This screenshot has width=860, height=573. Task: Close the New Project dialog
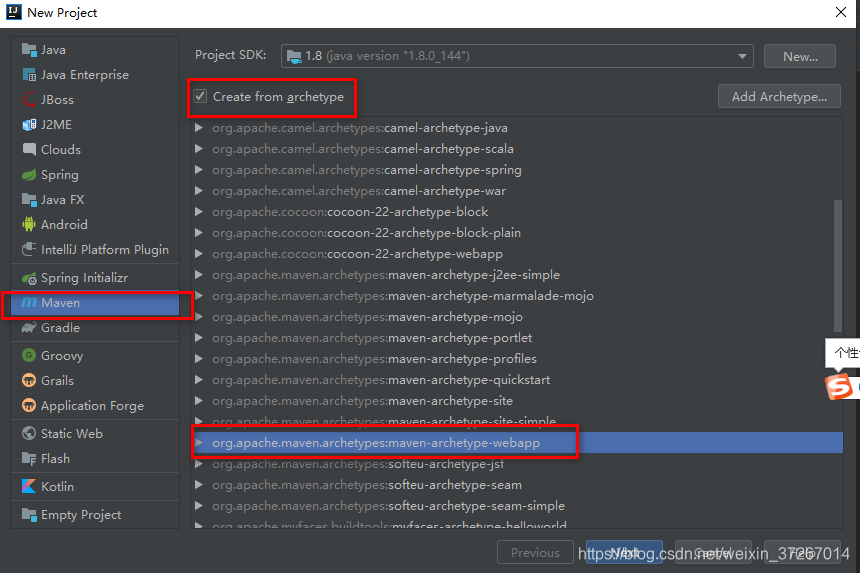[841, 12]
